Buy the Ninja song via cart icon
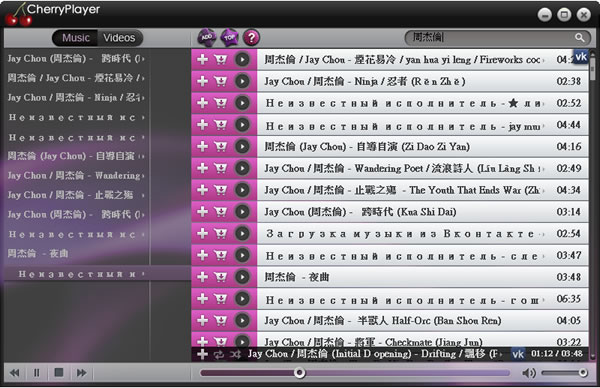The width and height of the screenshot is (600, 388). pyautogui.click(x=220, y=81)
